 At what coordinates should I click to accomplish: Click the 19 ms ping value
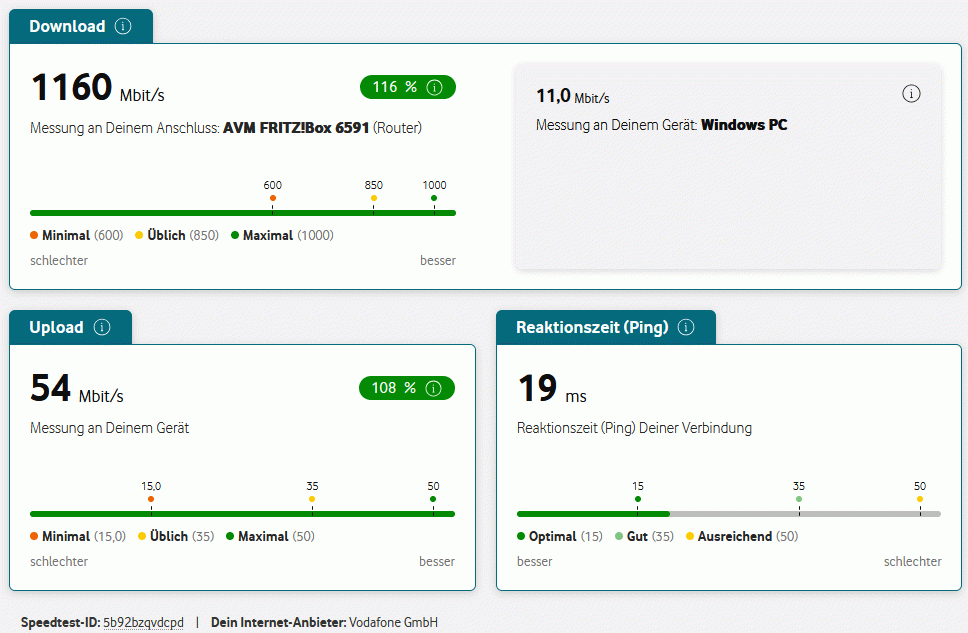[x=552, y=388]
